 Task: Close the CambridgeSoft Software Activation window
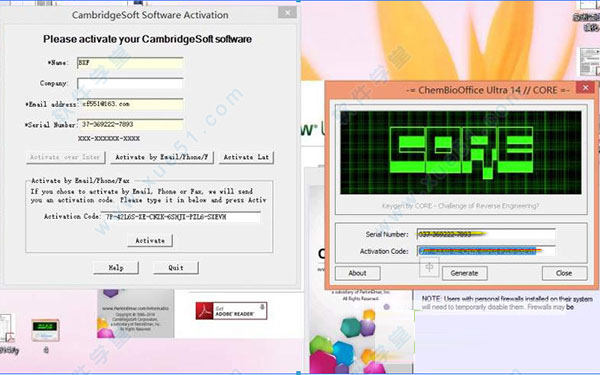(x=287, y=13)
